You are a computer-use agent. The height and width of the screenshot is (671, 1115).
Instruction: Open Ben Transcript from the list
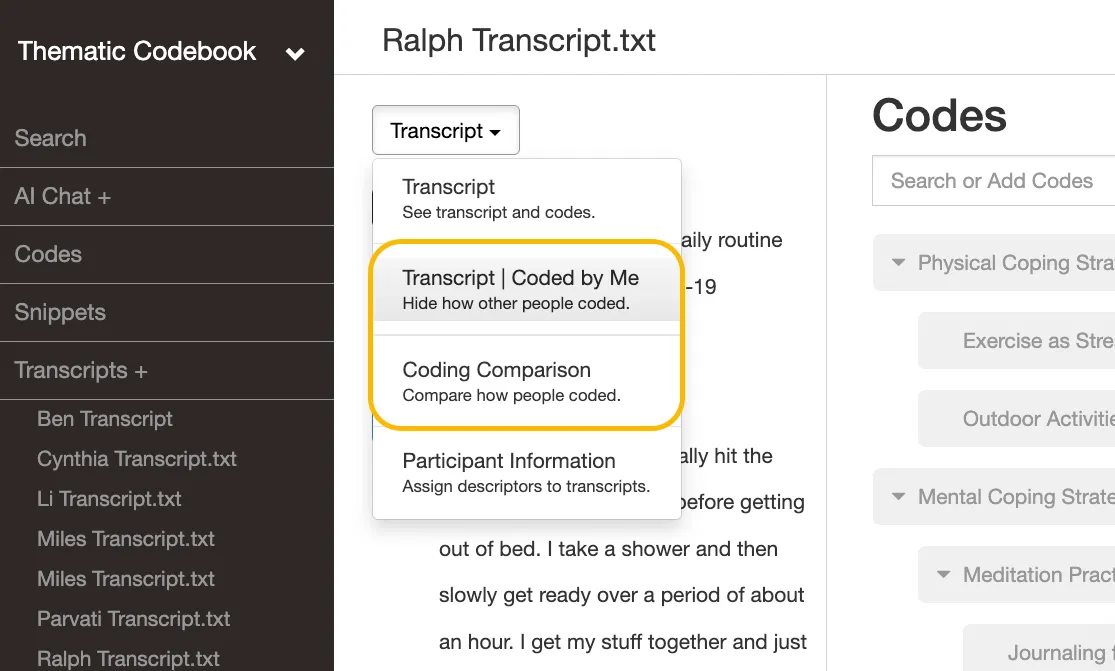[x=105, y=419]
